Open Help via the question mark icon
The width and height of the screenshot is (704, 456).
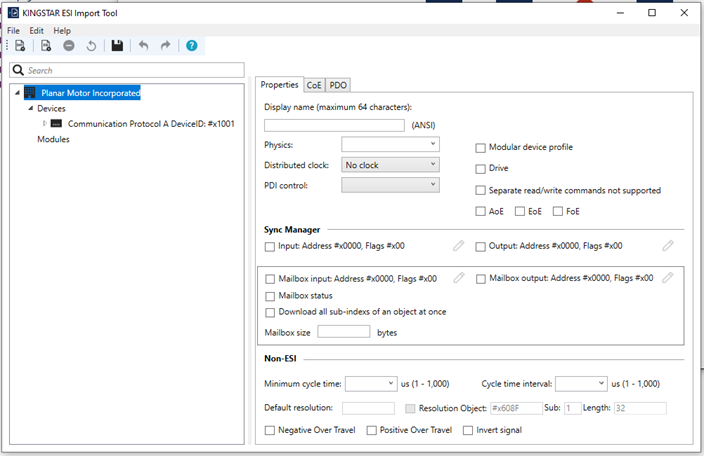(x=191, y=46)
